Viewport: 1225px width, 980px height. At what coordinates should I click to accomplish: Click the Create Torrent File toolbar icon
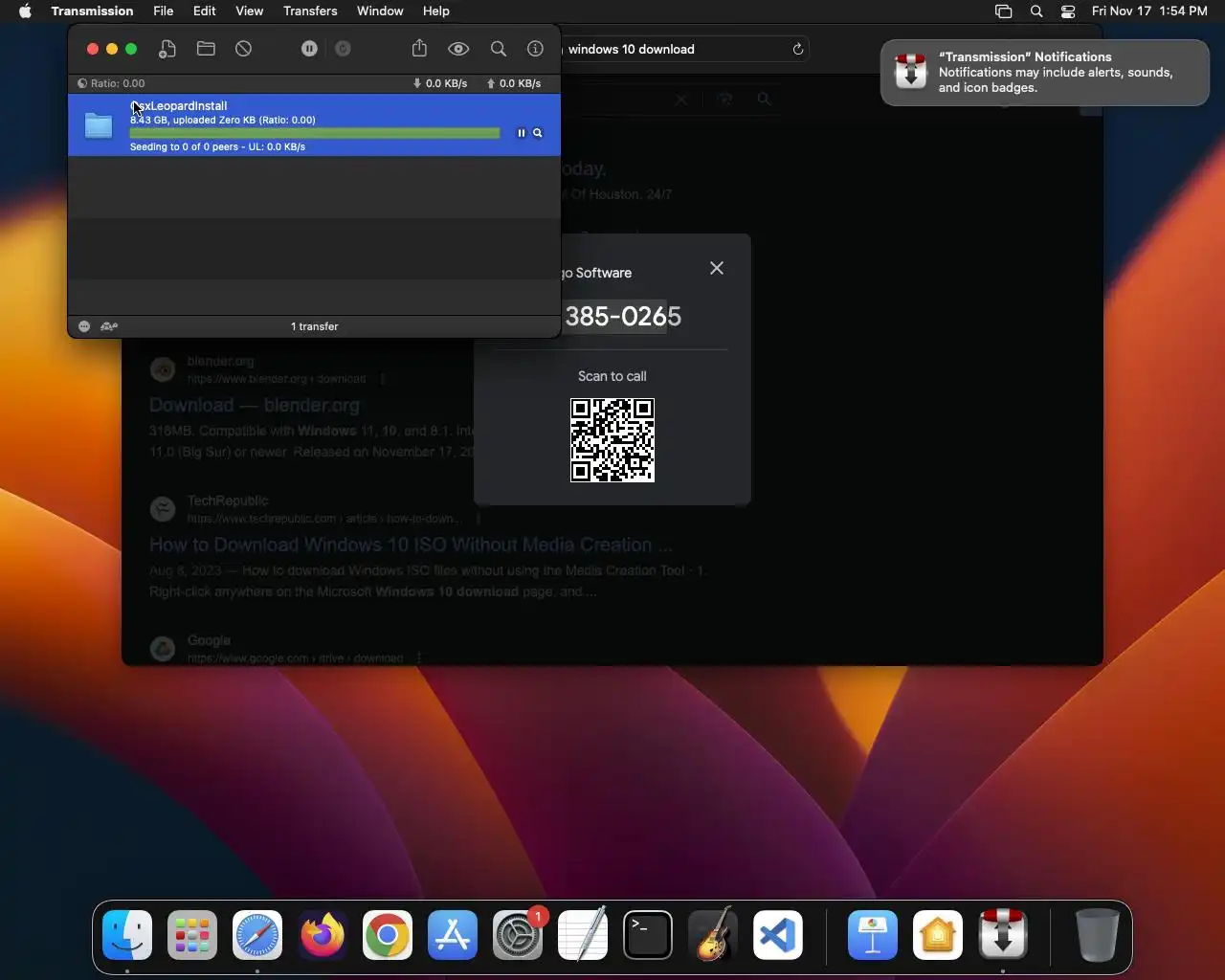(167, 49)
